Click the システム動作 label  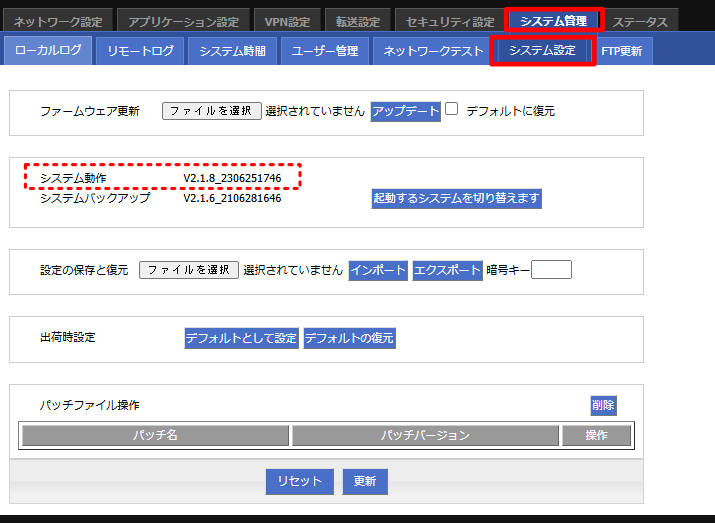73,178
